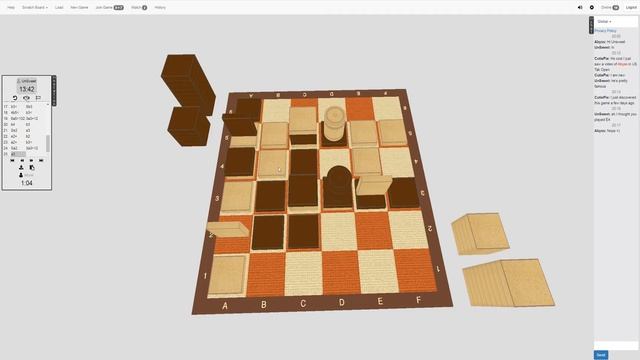Click the dark stone on A4
The height and width of the screenshot is (360, 640).
tap(240, 162)
